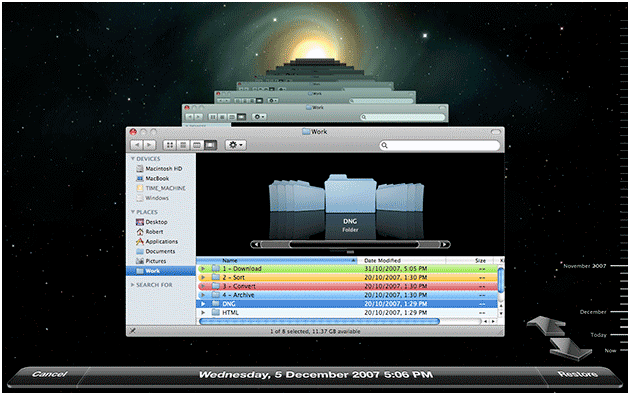Expand the SEARCH FOR sidebar section
The width and height of the screenshot is (630, 395).
[133, 285]
